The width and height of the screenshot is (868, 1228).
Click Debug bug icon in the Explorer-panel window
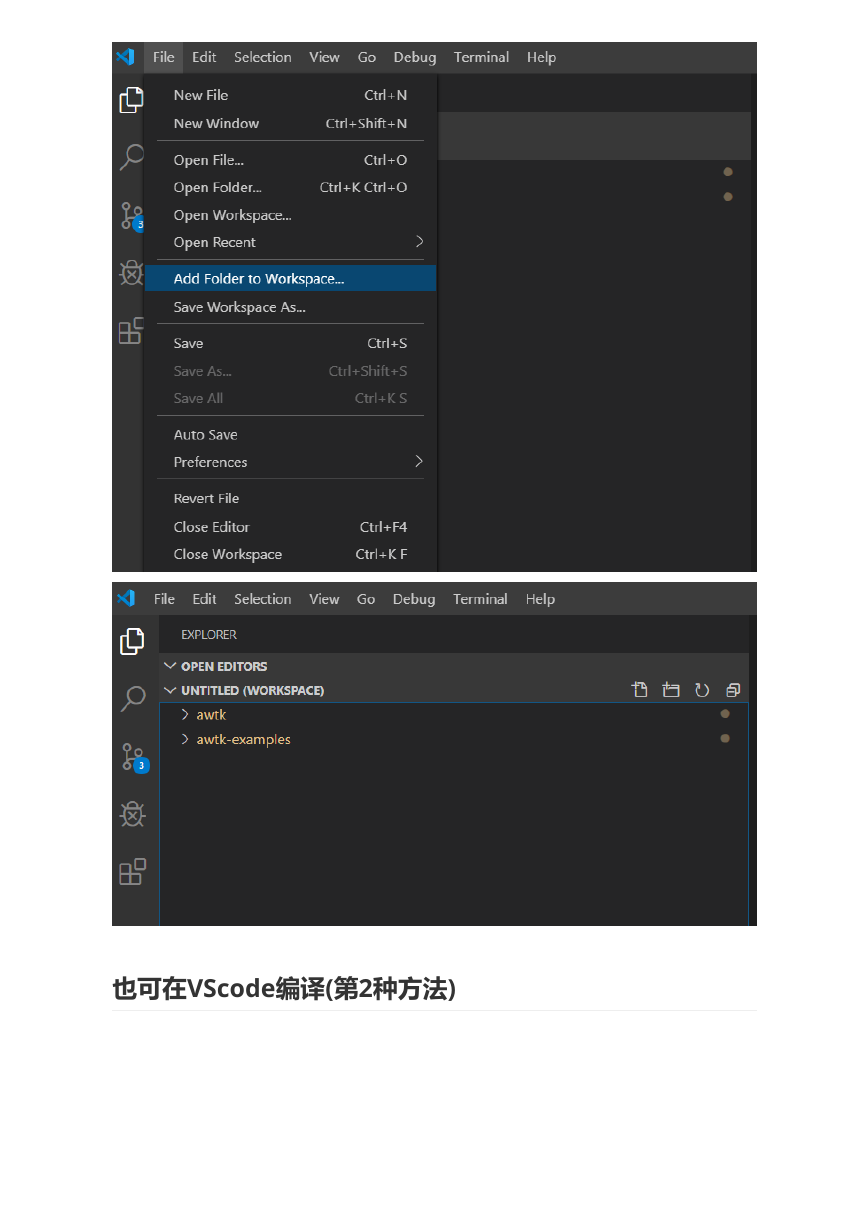pos(132,815)
